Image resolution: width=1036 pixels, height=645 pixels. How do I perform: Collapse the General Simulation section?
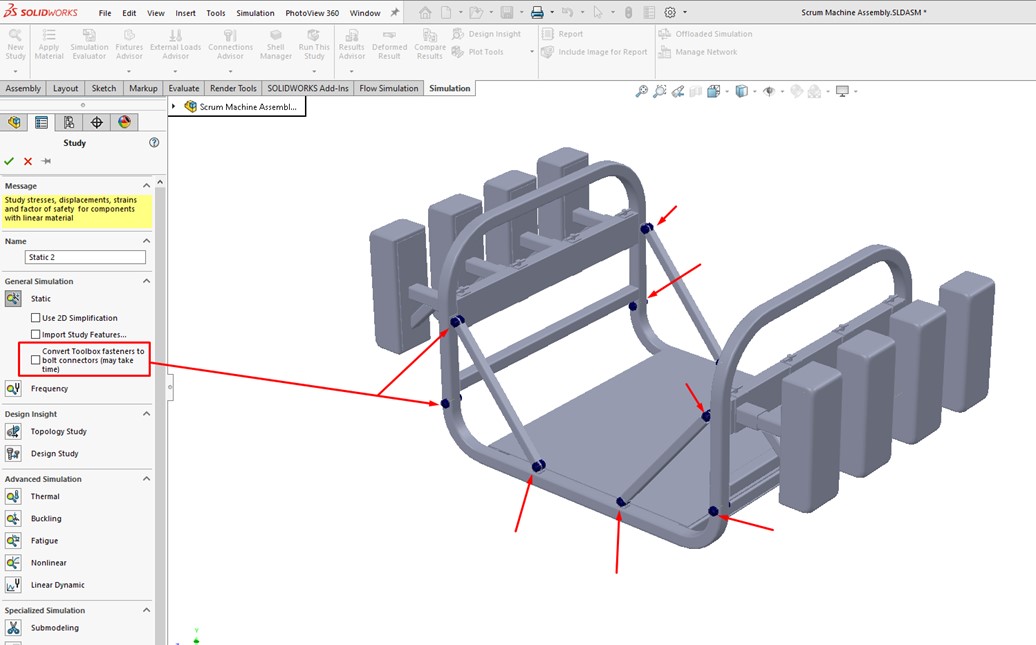pos(146,282)
